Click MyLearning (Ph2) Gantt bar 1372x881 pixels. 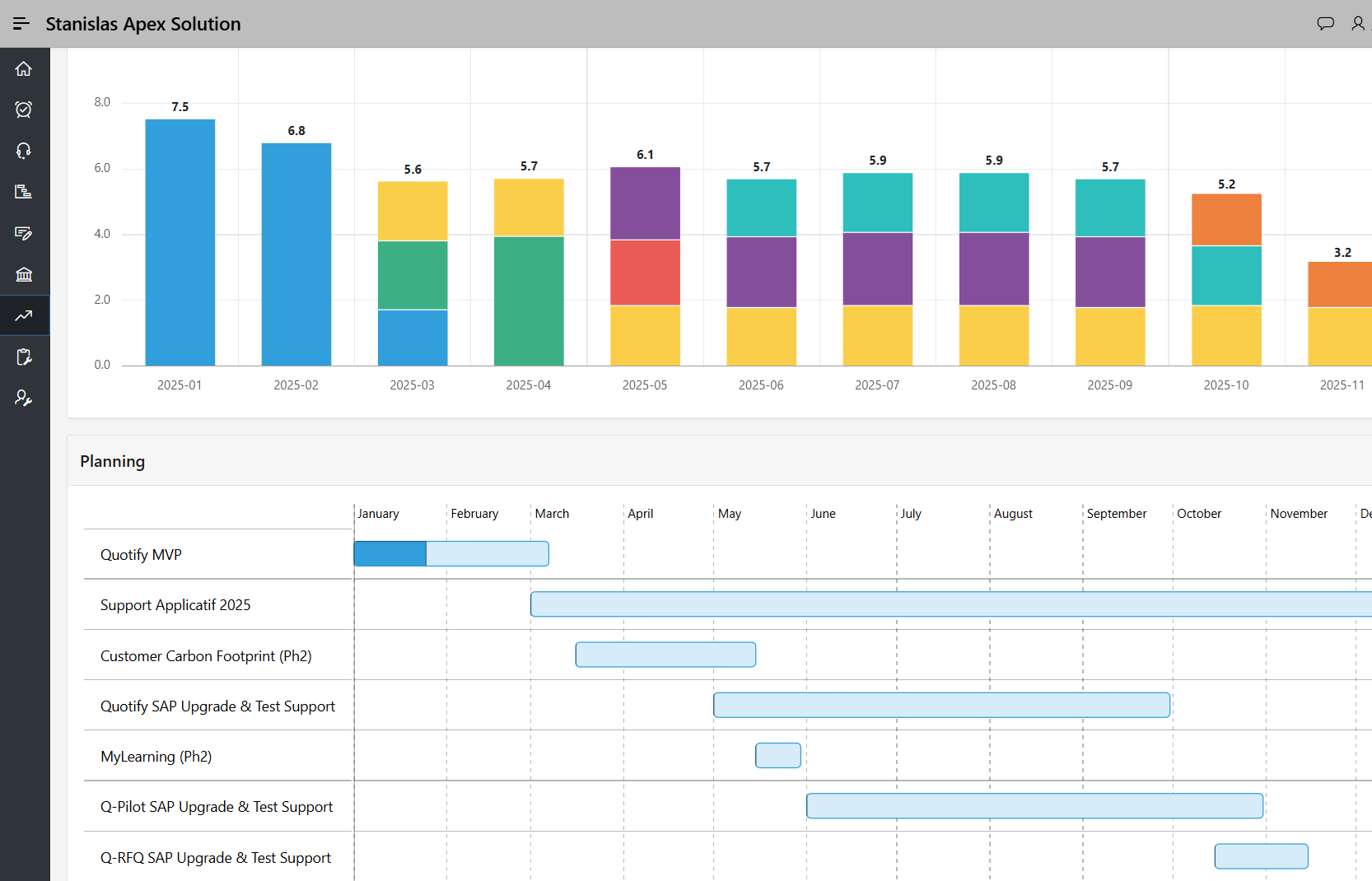778,755
